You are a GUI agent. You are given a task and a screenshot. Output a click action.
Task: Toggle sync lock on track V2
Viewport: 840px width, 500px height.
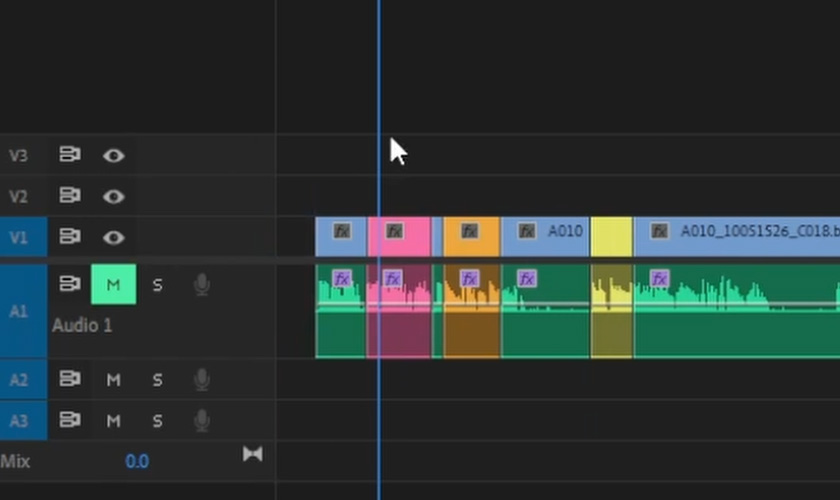coord(70,196)
